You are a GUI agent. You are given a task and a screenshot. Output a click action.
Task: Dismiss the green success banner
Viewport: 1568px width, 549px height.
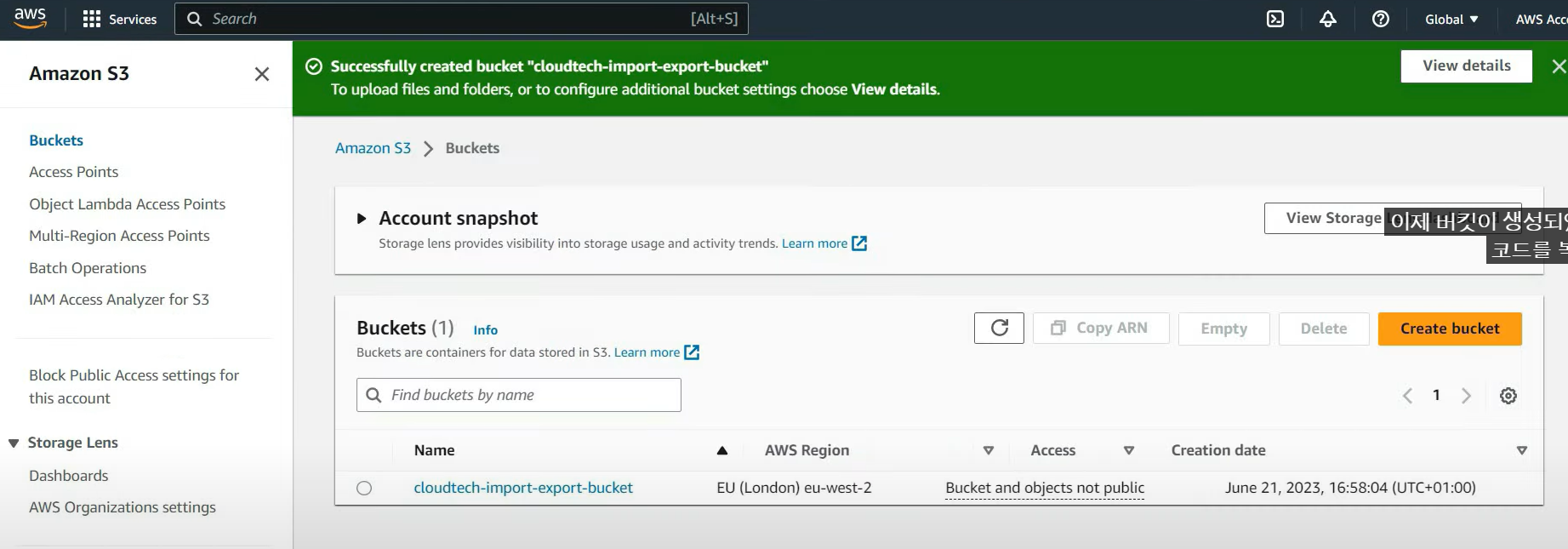click(1559, 66)
